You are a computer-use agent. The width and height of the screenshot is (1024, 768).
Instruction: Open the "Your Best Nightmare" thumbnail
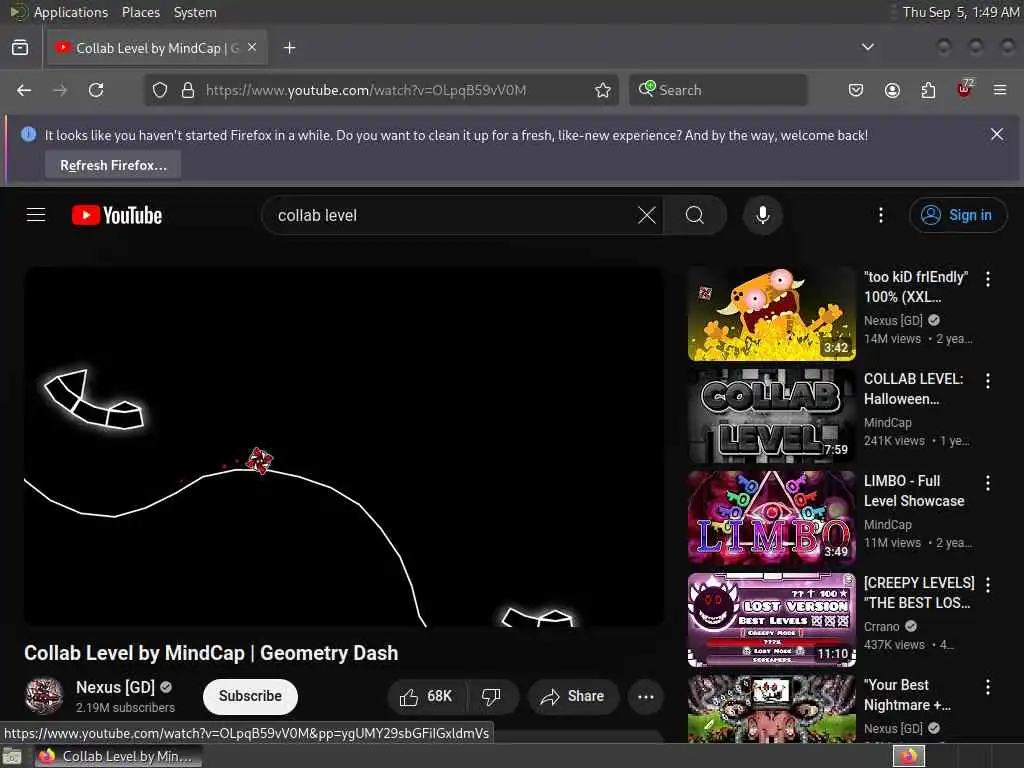pos(771,709)
